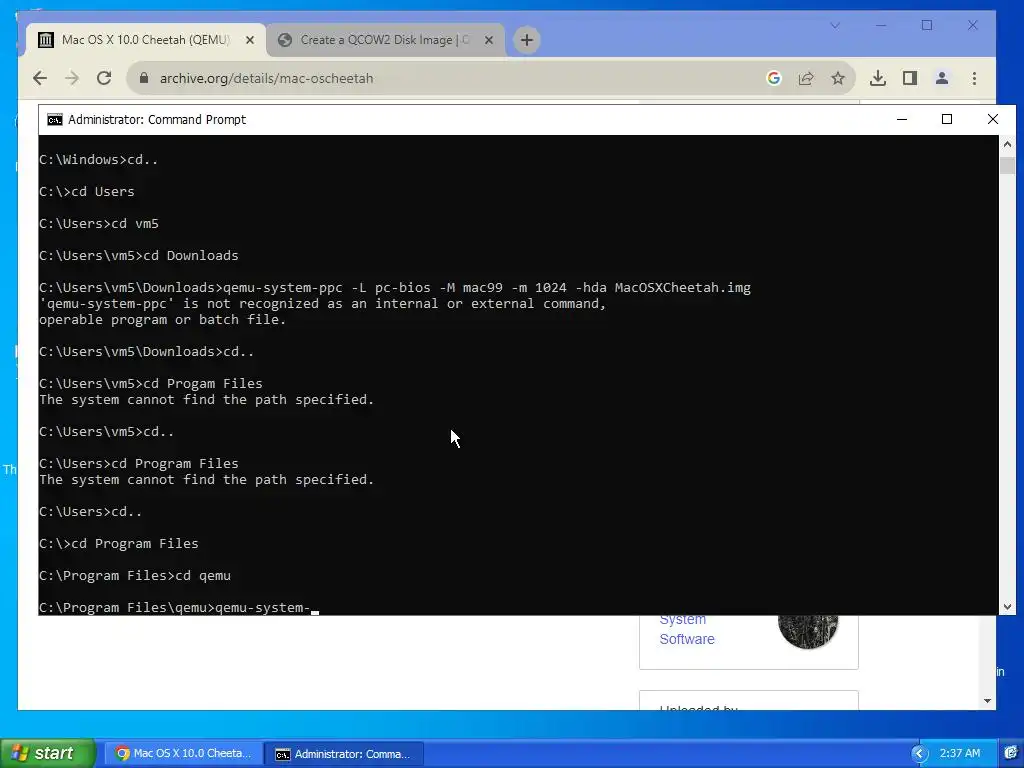Click the 'C:\>cd Users' line

pyautogui.click(x=86, y=191)
